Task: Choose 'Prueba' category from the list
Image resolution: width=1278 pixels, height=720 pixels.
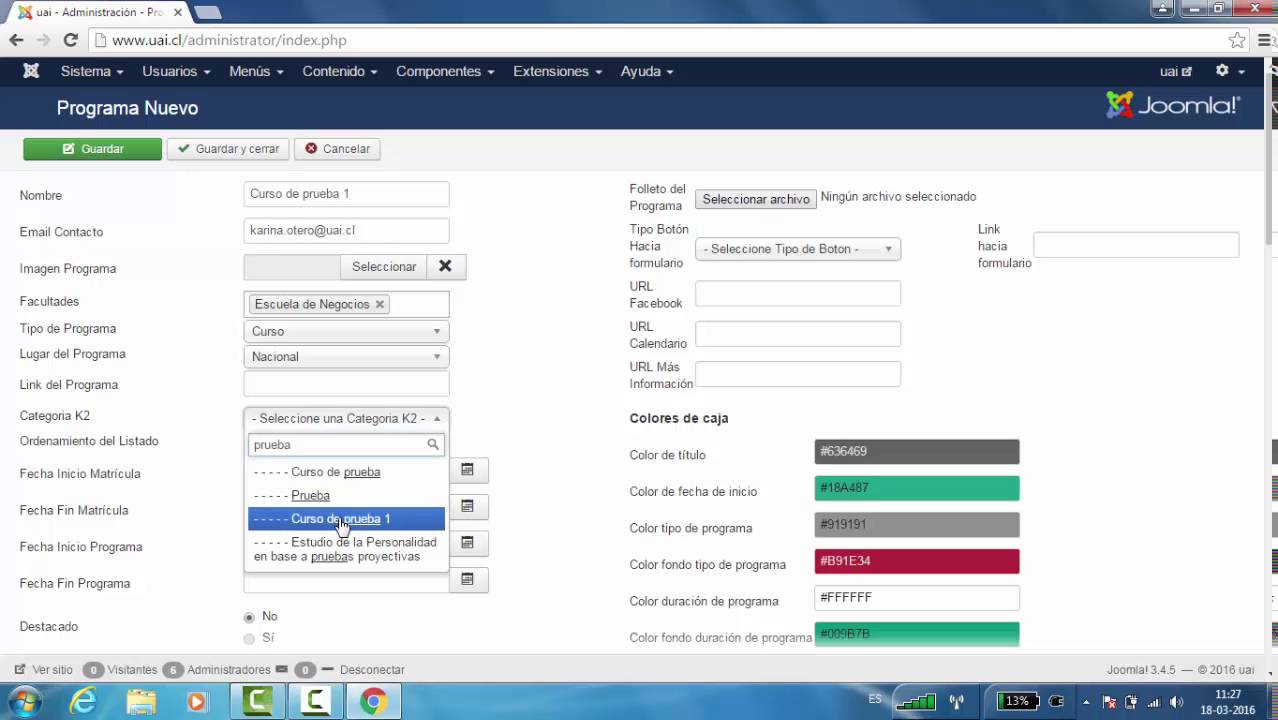Action: pyautogui.click(x=346, y=495)
